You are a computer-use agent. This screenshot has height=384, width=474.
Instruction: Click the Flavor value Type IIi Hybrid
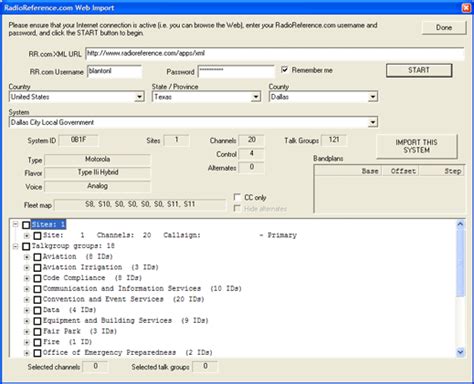[97, 173]
